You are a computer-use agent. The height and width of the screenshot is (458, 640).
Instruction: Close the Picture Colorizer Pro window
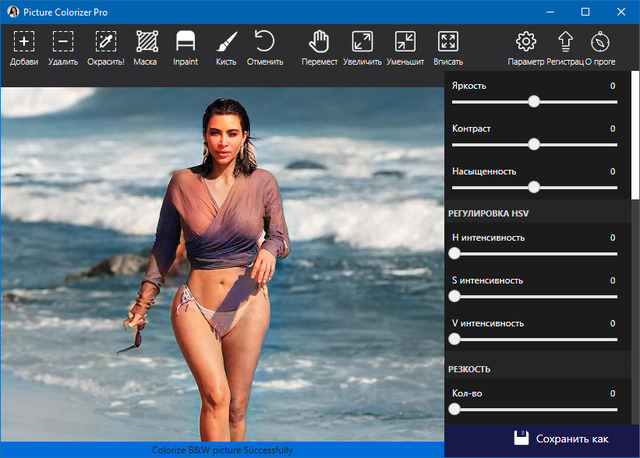point(621,12)
